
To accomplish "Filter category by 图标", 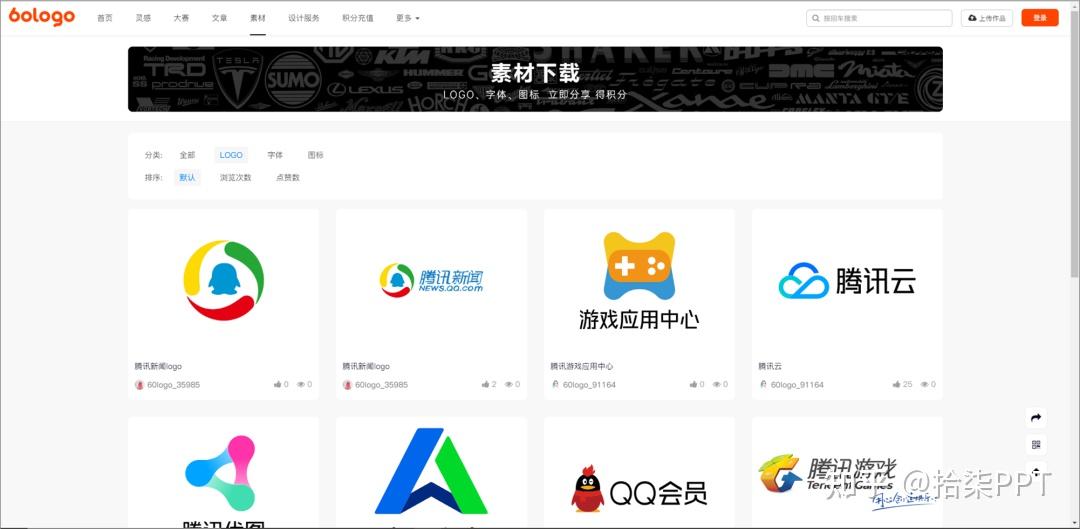I will pos(315,155).
